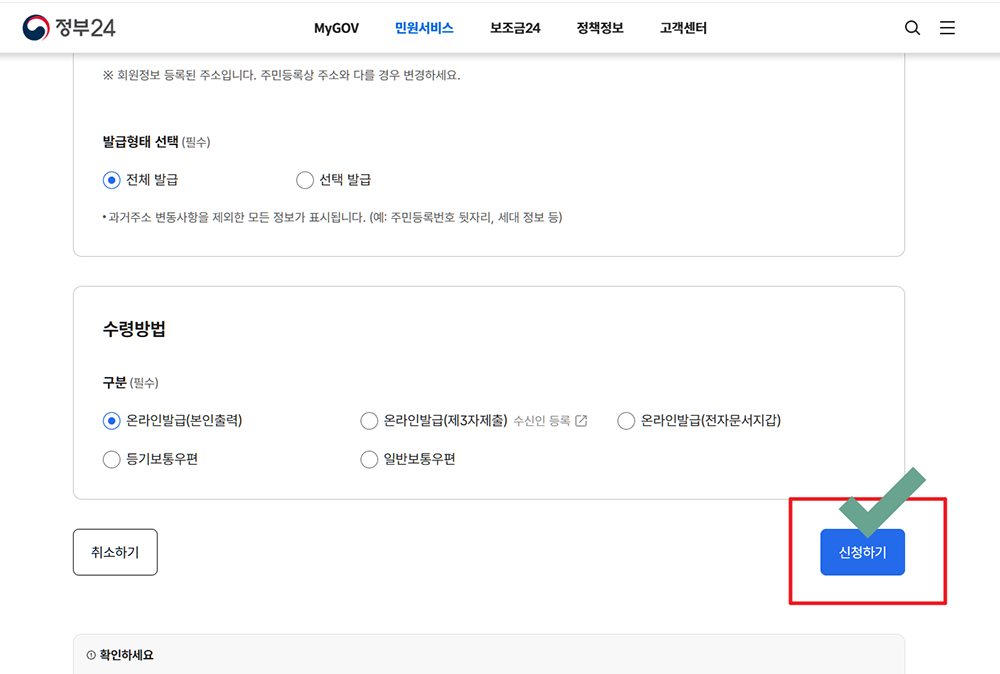Viewport: 1000px width, 674px height.
Task: Open the MyGOV menu
Action: [x=336, y=28]
